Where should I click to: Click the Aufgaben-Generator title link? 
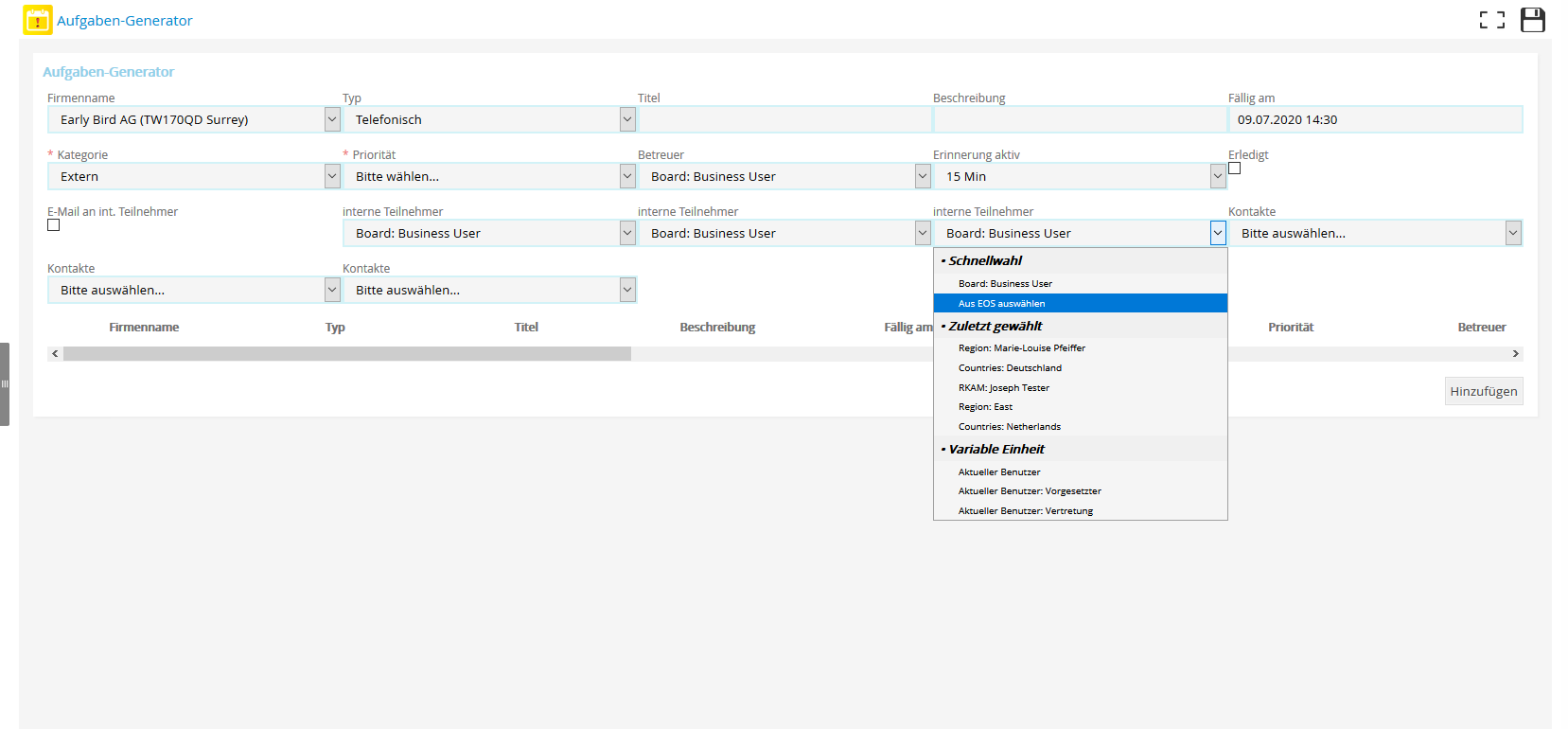point(124,21)
